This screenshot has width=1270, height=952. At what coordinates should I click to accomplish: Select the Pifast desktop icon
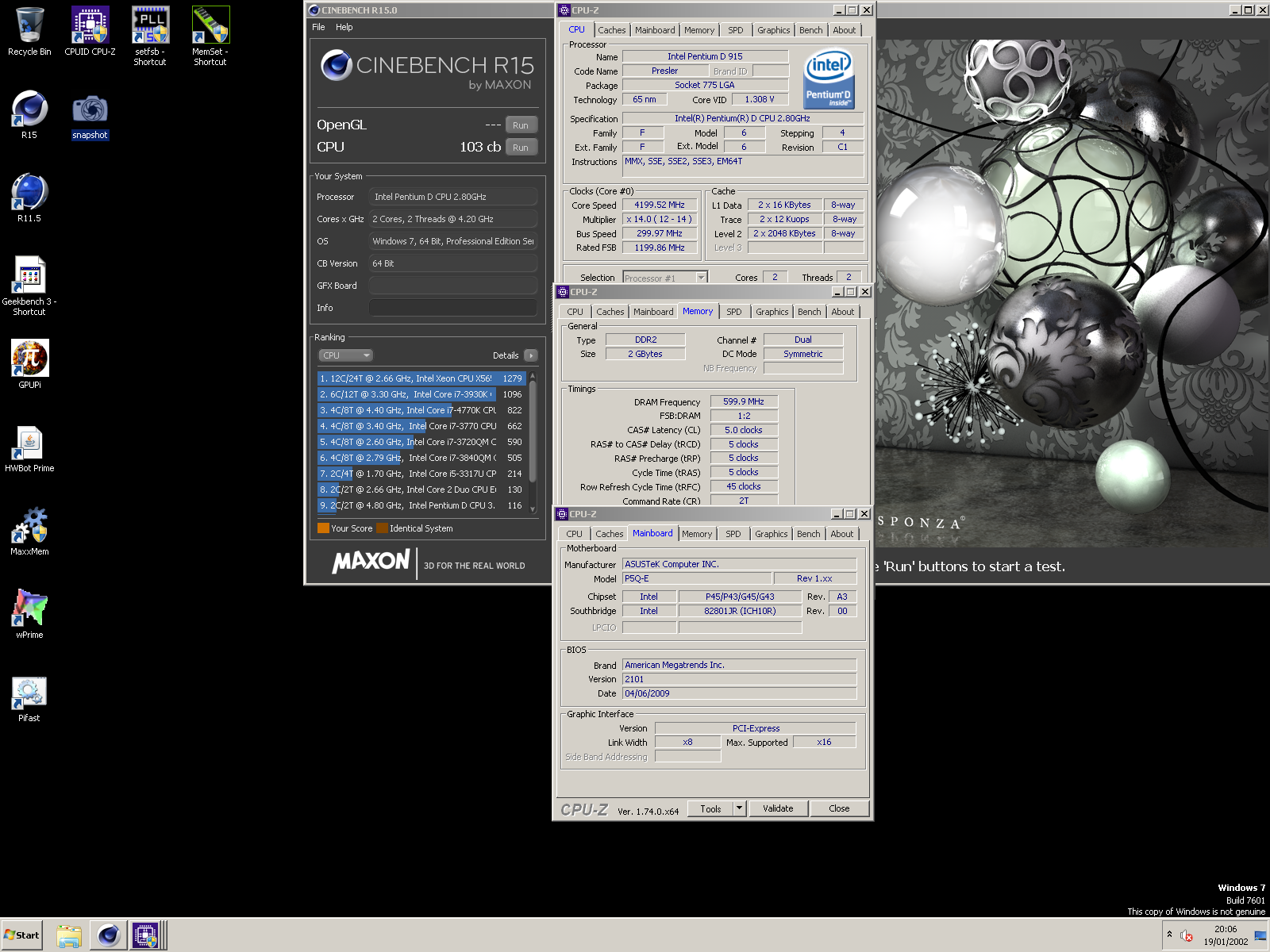(29, 698)
